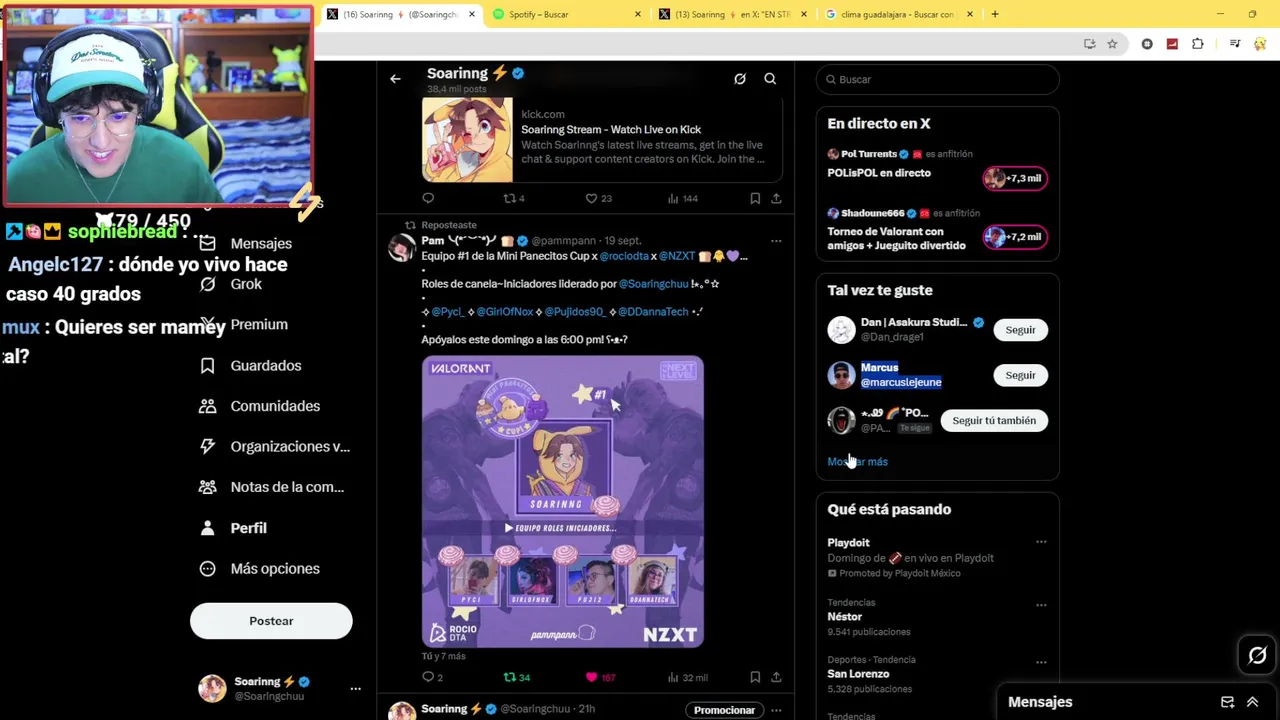Close the Spotify – Buscar tab
1280x720 pixels.
click(x=638, y=14)
